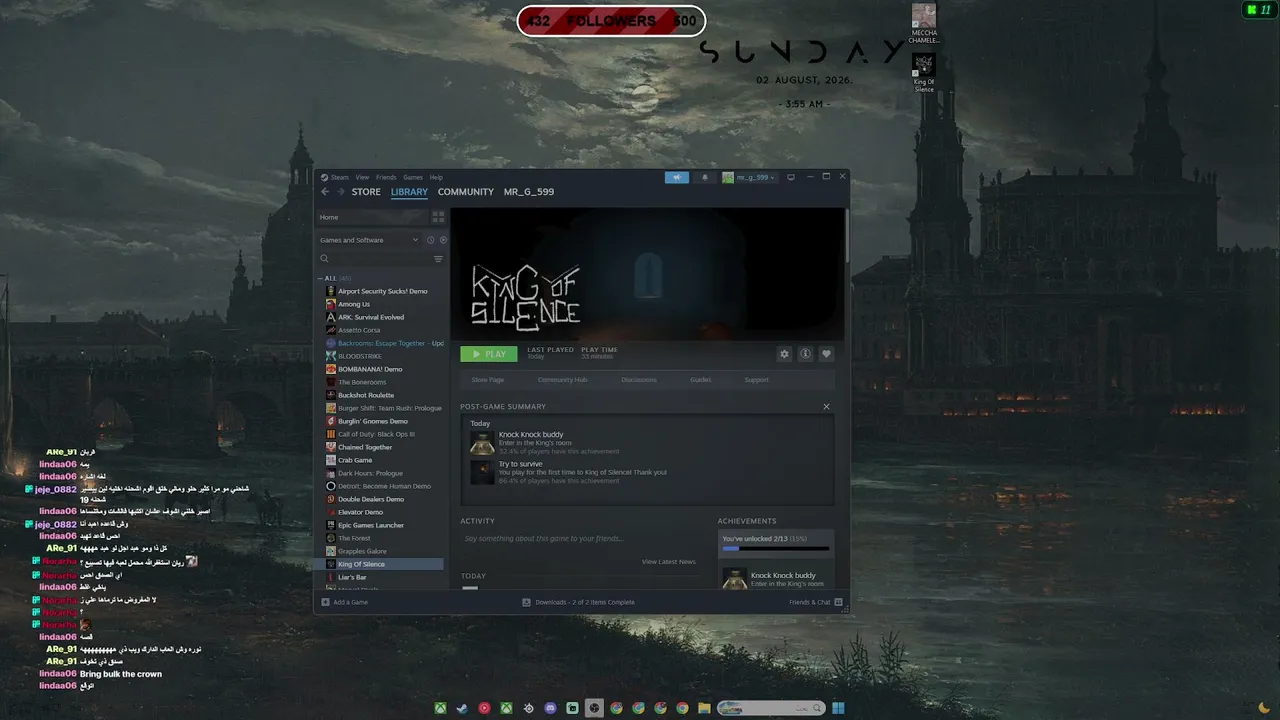The image size is (1280, 720).
Task: Open the game info icon
Action: (805, 354)
